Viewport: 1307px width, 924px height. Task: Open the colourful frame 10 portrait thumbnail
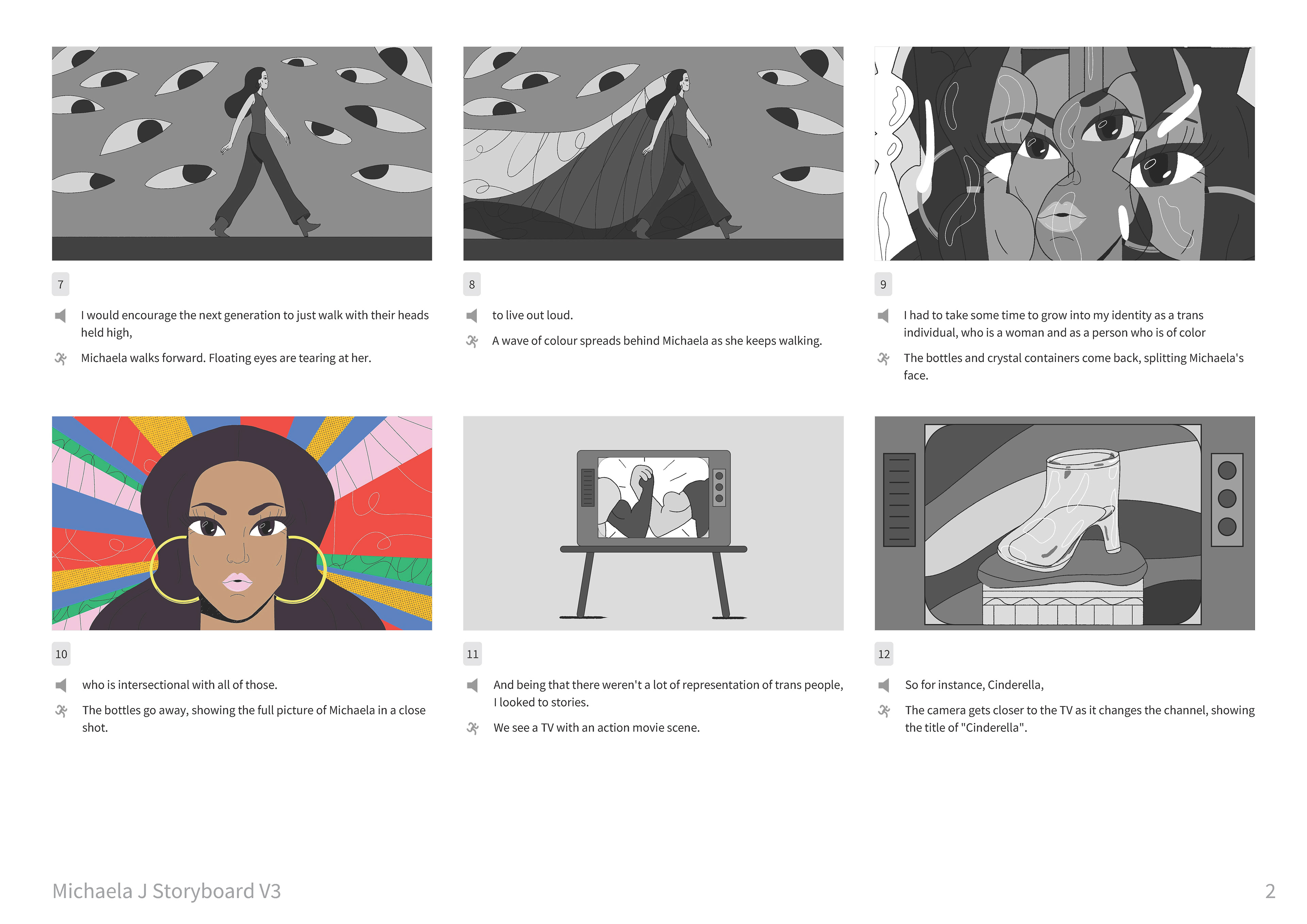point(242,524)
